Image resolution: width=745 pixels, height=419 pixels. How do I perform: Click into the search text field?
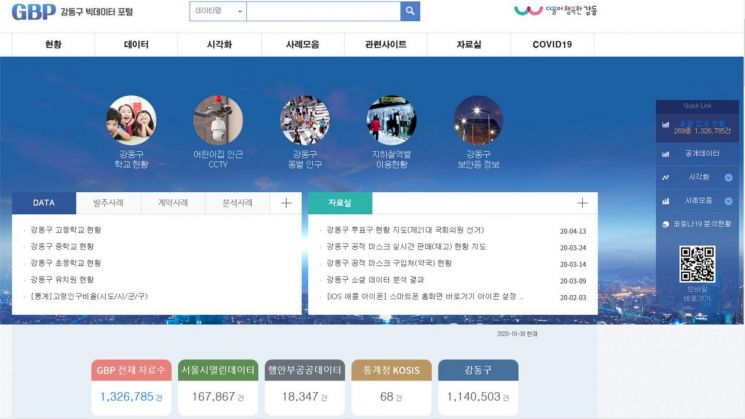pos(323,12)
